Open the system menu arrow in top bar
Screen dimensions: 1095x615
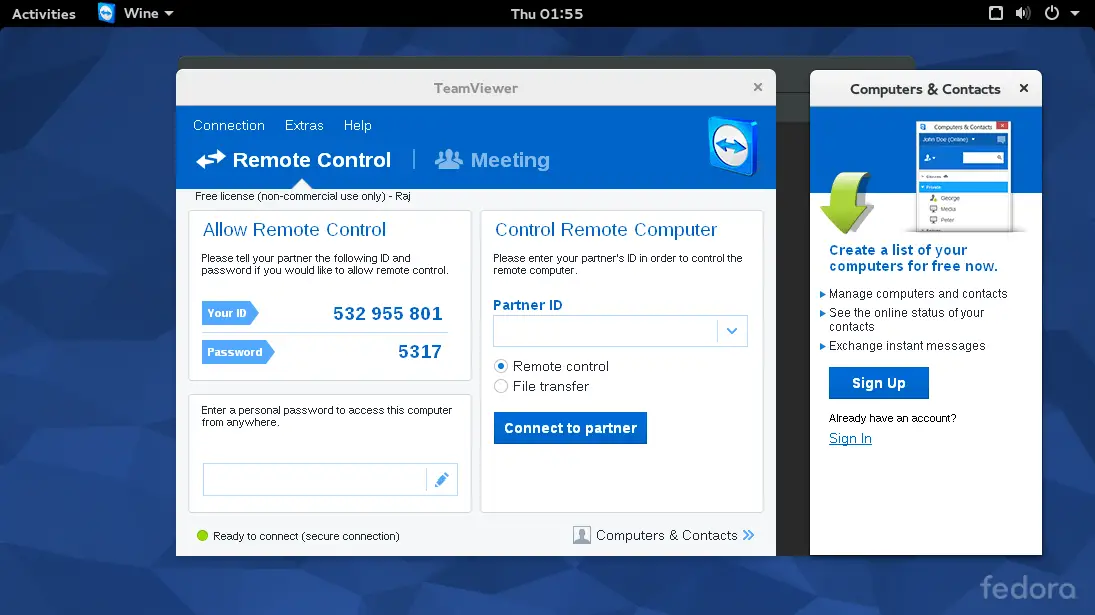pos(1075,13)
